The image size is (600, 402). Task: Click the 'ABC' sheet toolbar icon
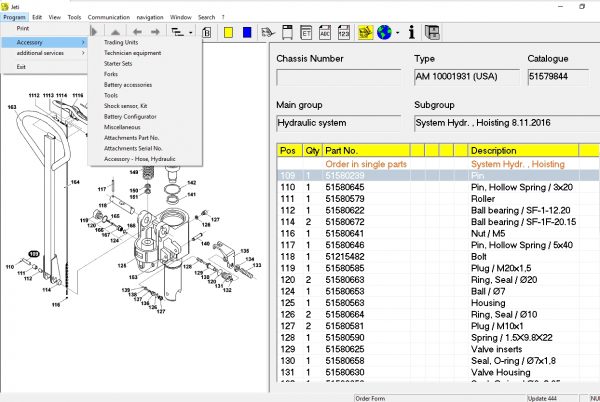pos(325,33)
